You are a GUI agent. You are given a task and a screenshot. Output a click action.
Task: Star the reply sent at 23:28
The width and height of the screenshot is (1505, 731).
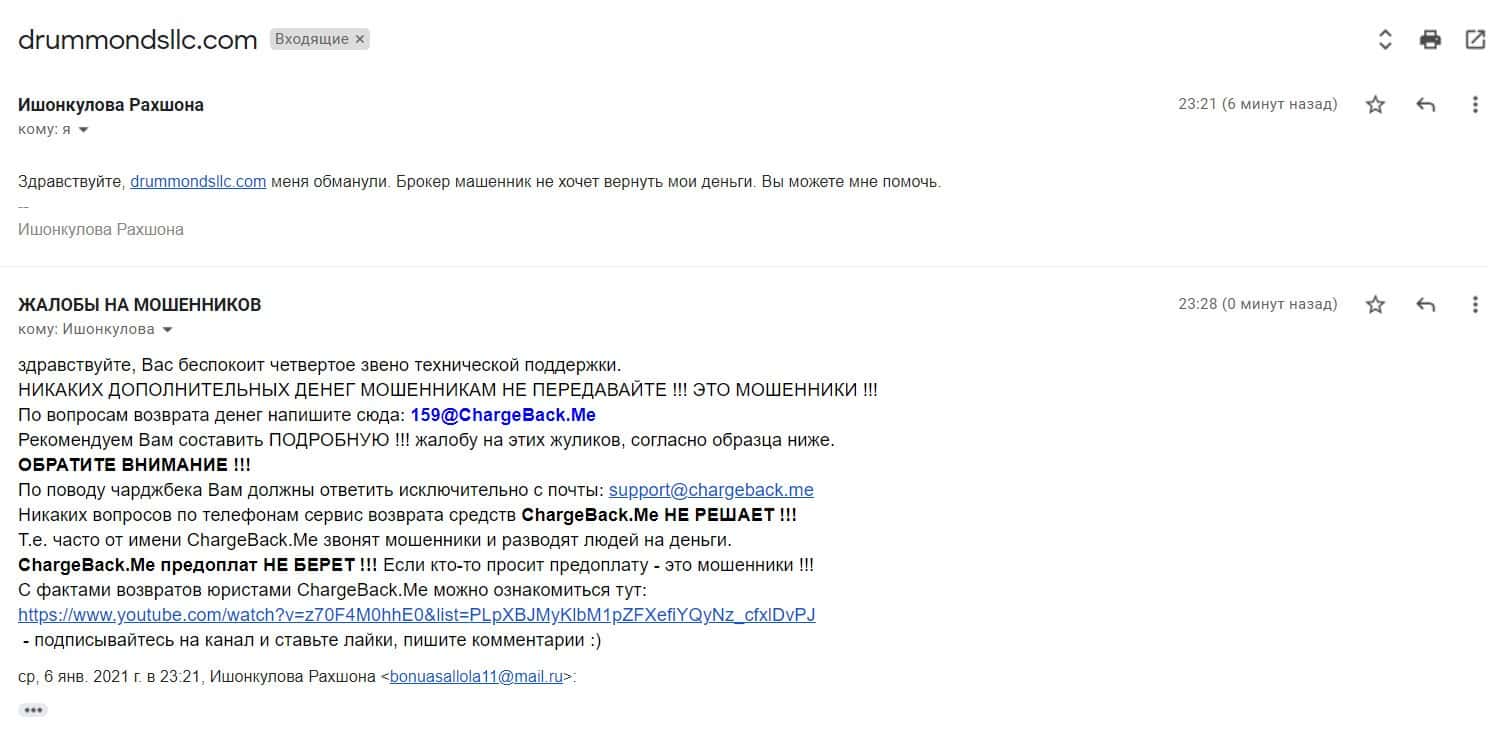click(1375, 305)
